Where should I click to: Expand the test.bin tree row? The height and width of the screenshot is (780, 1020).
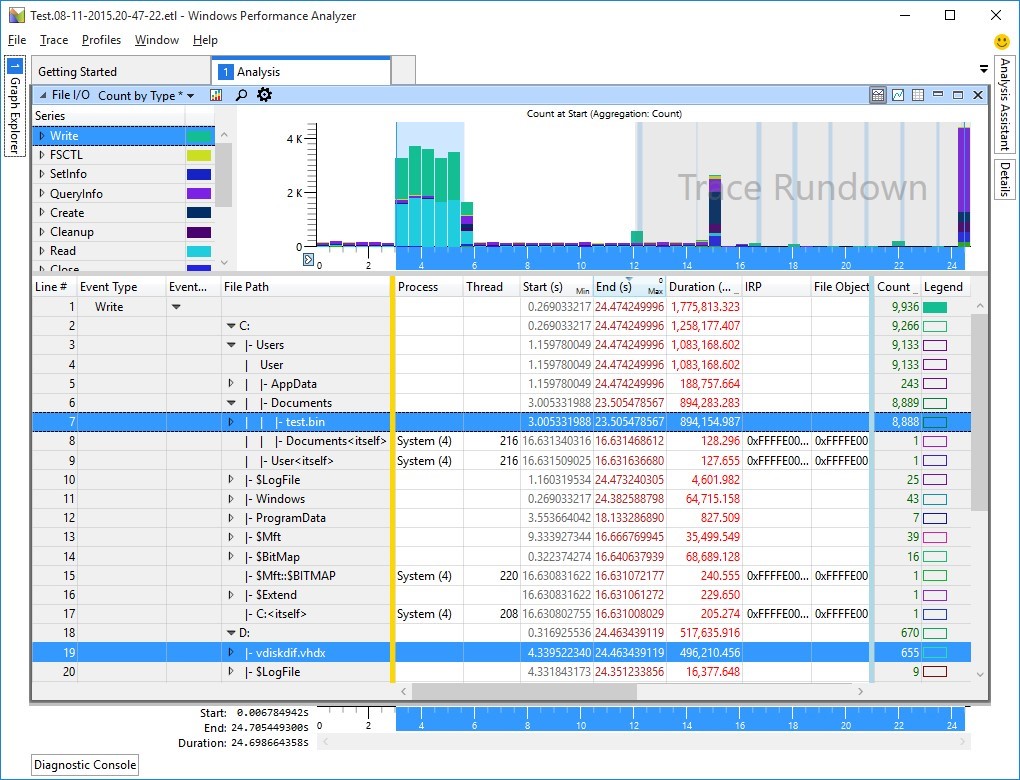(x=231, y=422)
